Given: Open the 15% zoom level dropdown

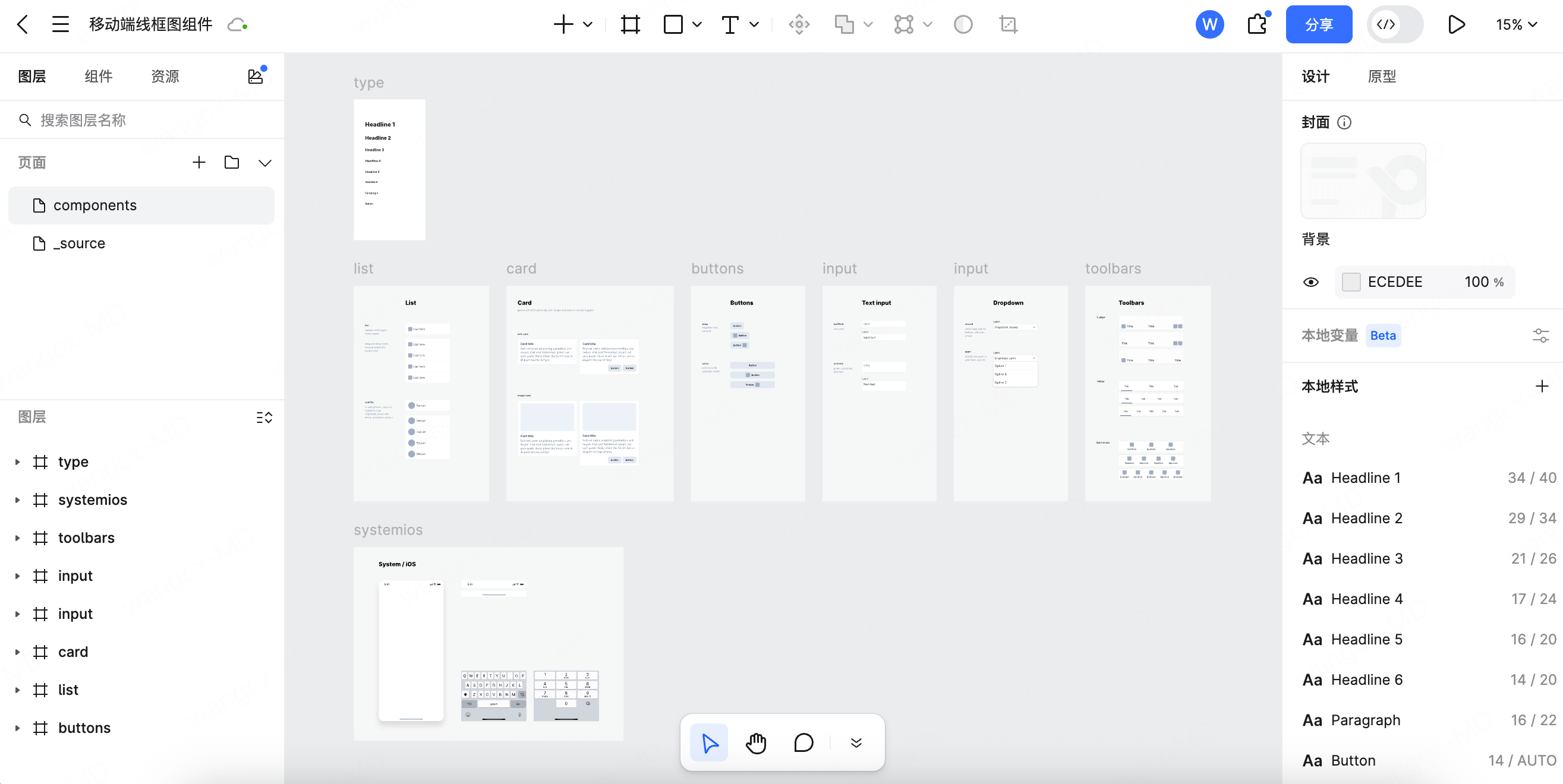Looking at the screenshot, I should click(x=1515, y=25).
